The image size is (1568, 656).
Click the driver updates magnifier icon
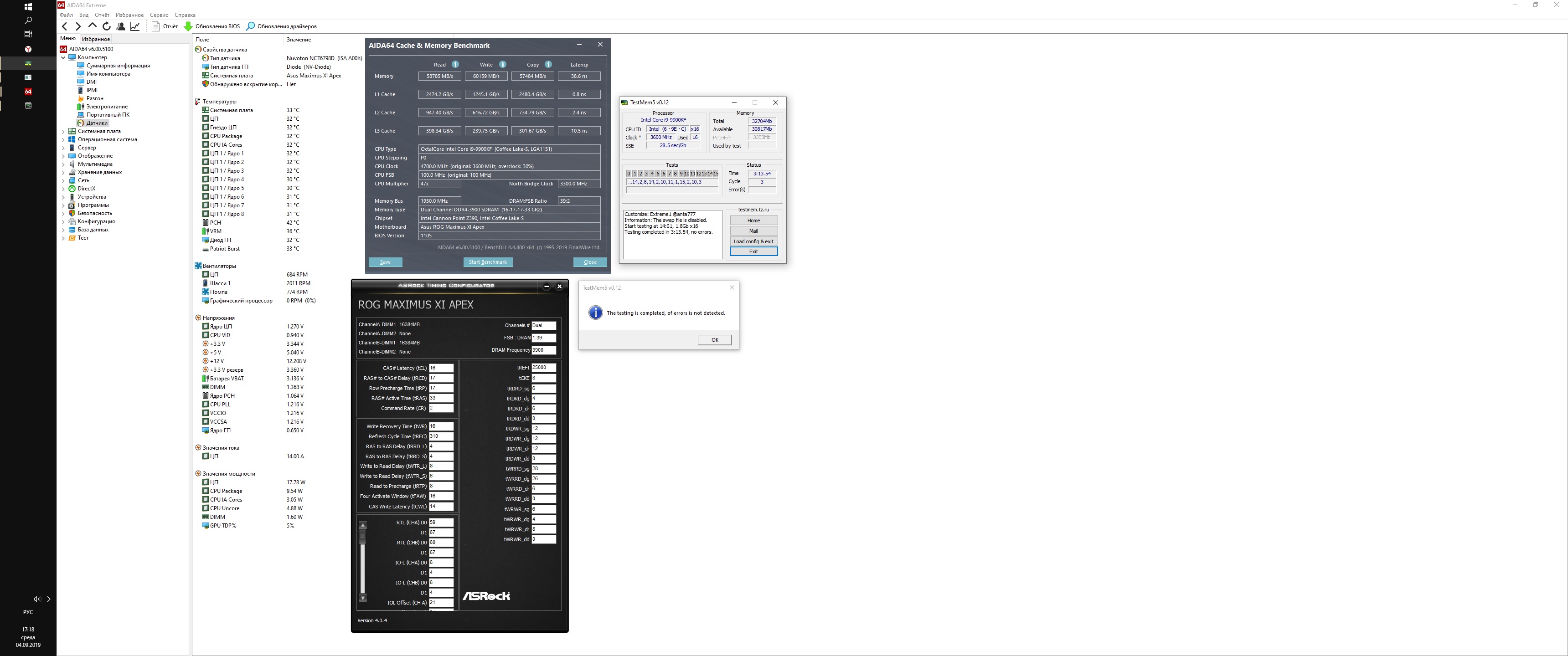pos(250,26)
